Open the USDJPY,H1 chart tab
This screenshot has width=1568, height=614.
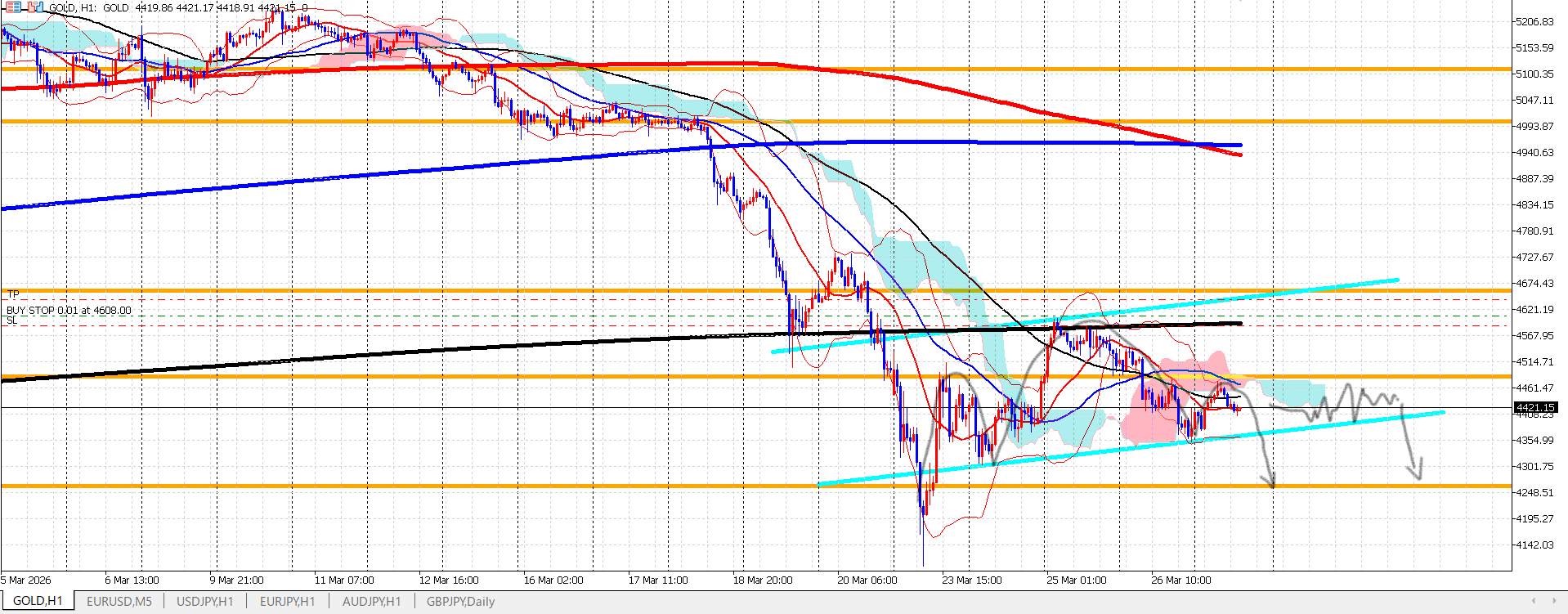[x=205, y=602]
